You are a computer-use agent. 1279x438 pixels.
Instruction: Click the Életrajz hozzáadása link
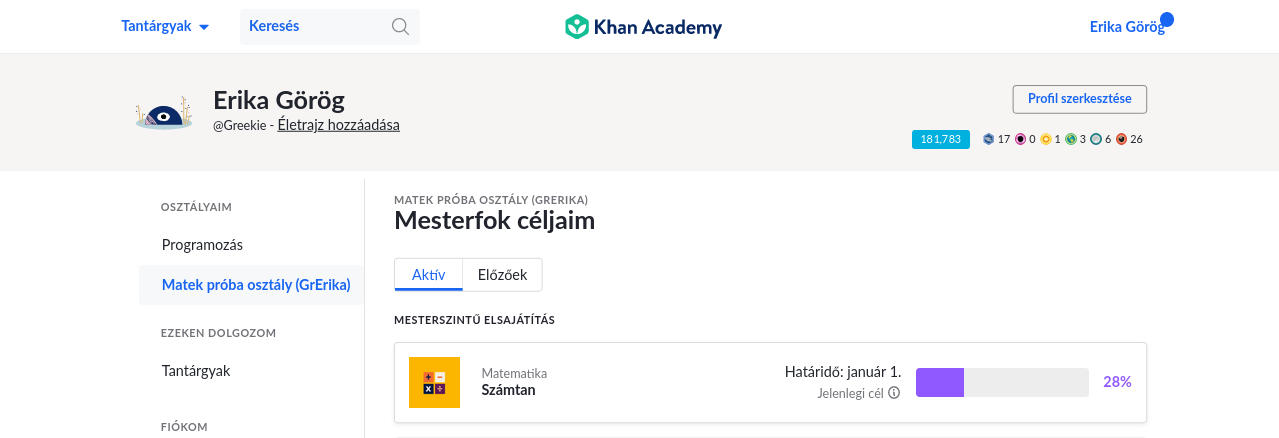pos(338,125)
